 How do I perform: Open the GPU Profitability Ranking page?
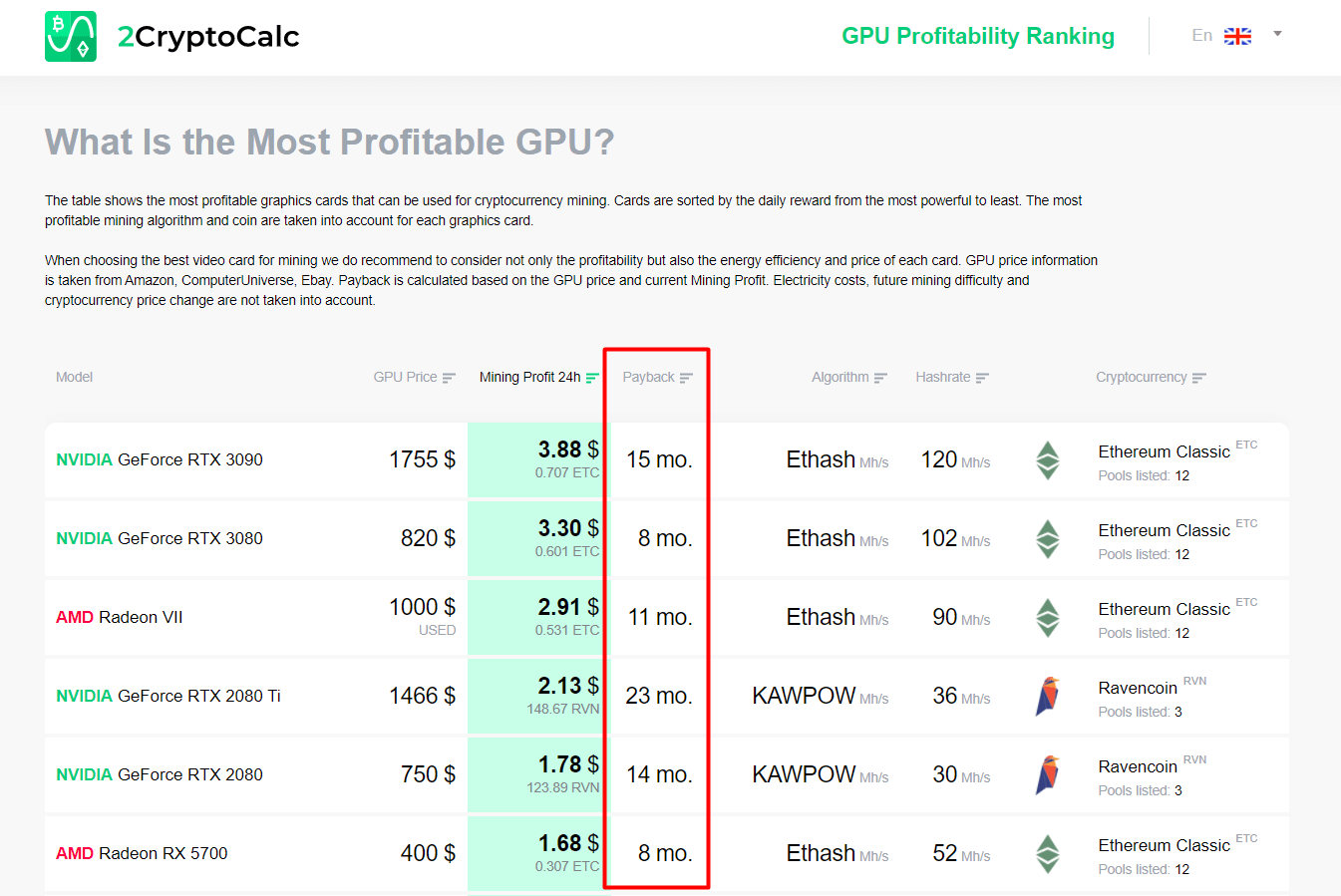[x=978, y=35]
